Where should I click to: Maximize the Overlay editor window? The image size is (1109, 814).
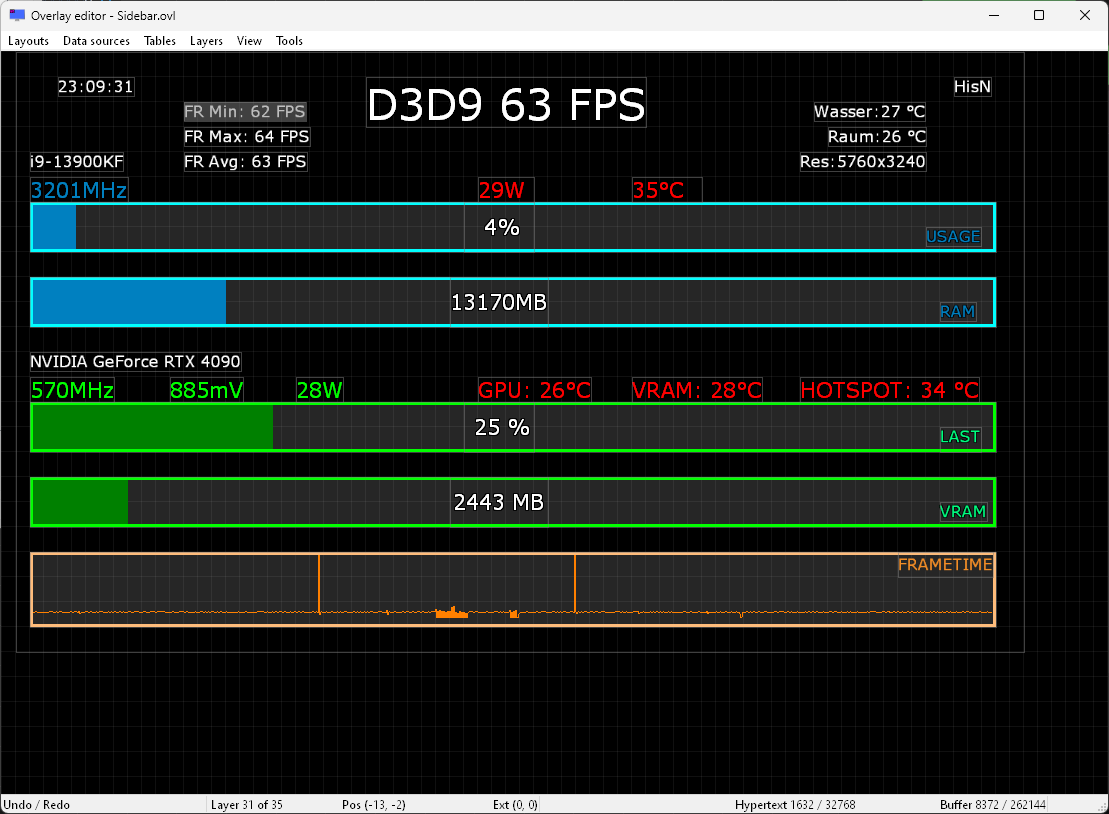click(1039, 15)
